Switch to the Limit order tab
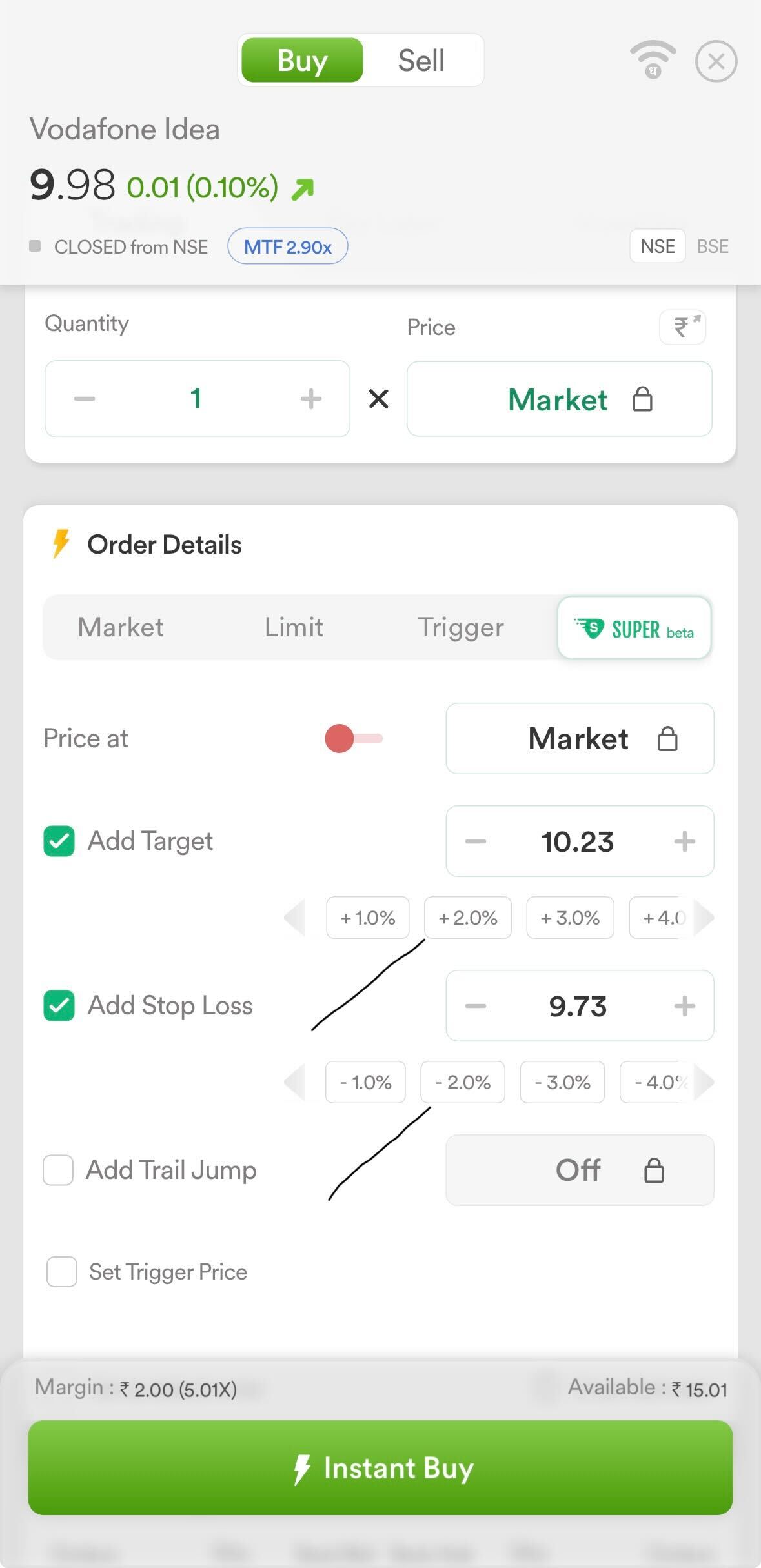Viewport: 761px width, 1568px height. click(x=294, y=627)
